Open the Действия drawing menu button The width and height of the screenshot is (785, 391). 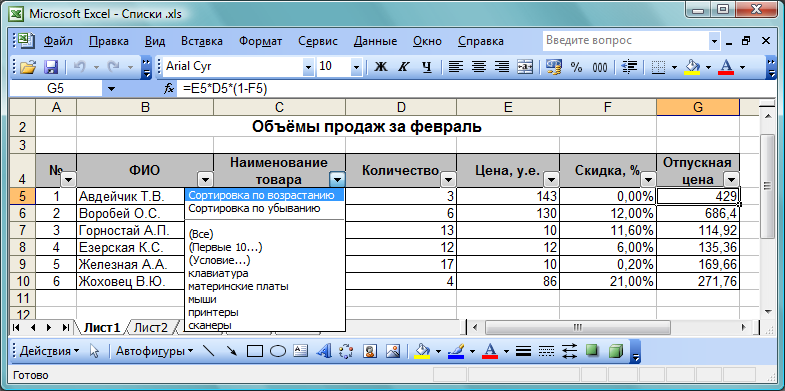pos(49,351)
